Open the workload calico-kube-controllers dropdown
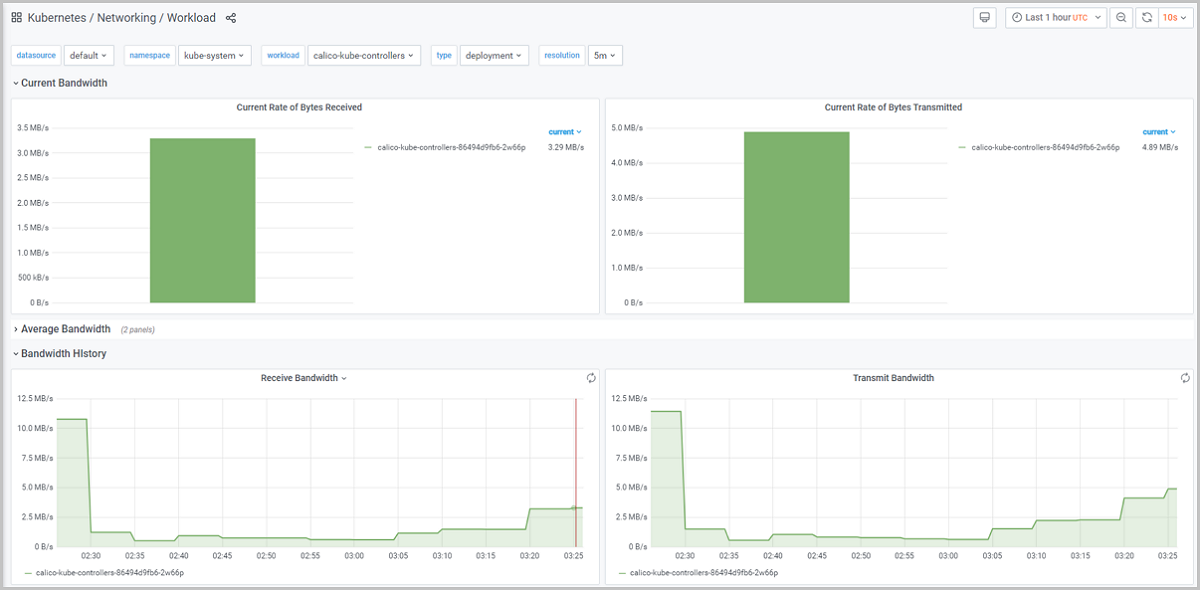Viewport: 1200px width, 590px height. click(364, 56)
